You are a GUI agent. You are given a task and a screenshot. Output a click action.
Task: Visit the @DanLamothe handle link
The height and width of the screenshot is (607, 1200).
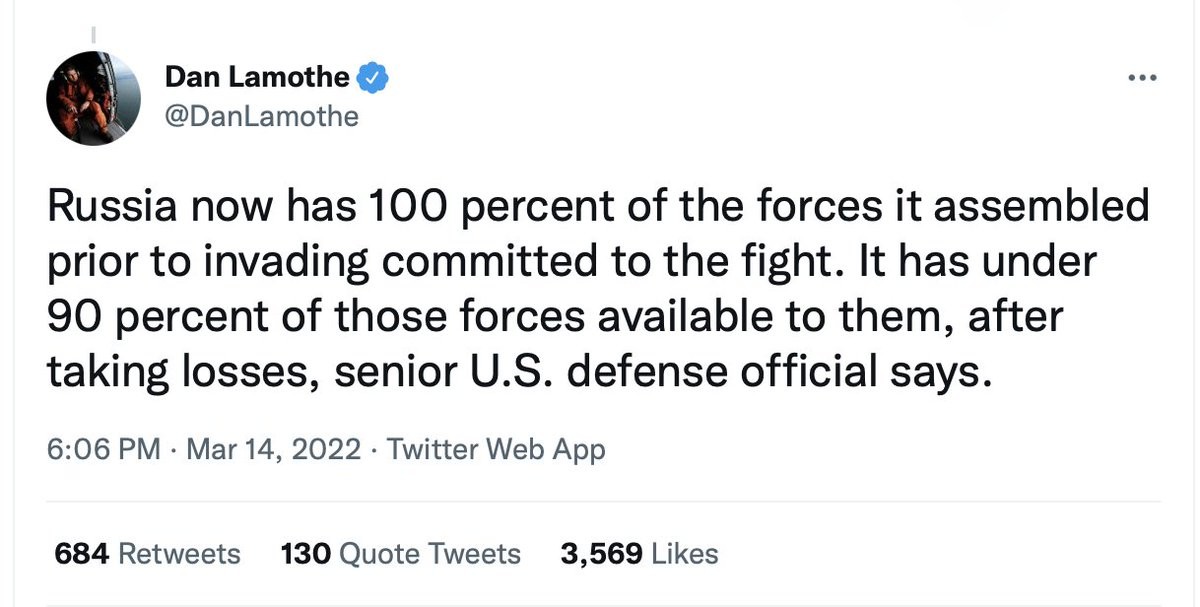pyautogui.click(x=261, y=116)
